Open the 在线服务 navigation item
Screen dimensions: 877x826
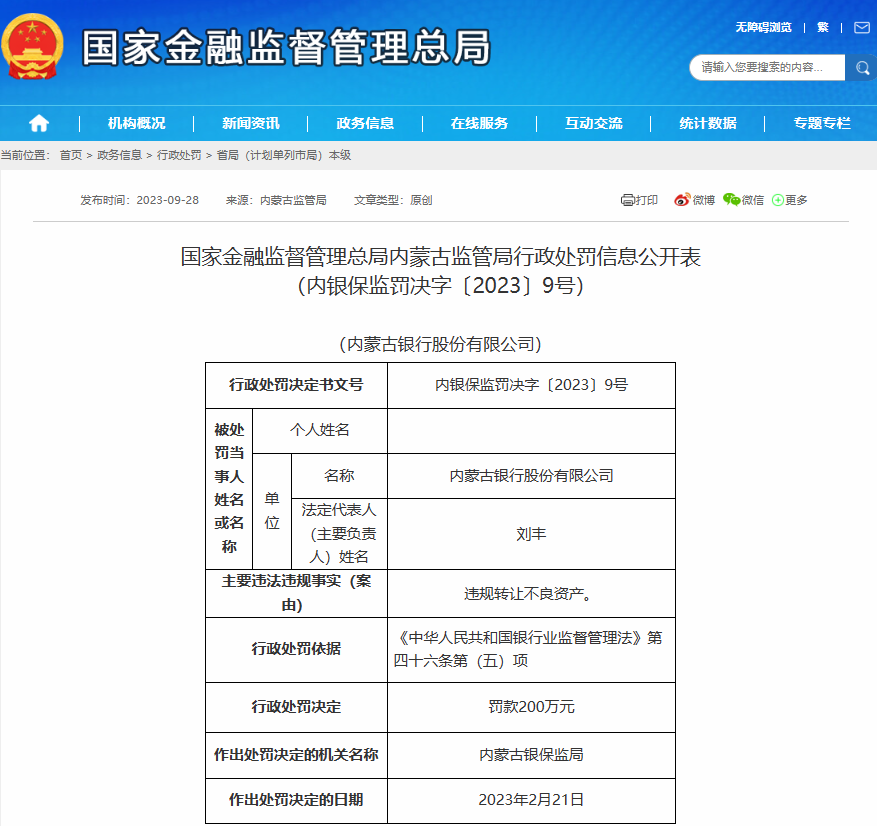pos(479,123)
